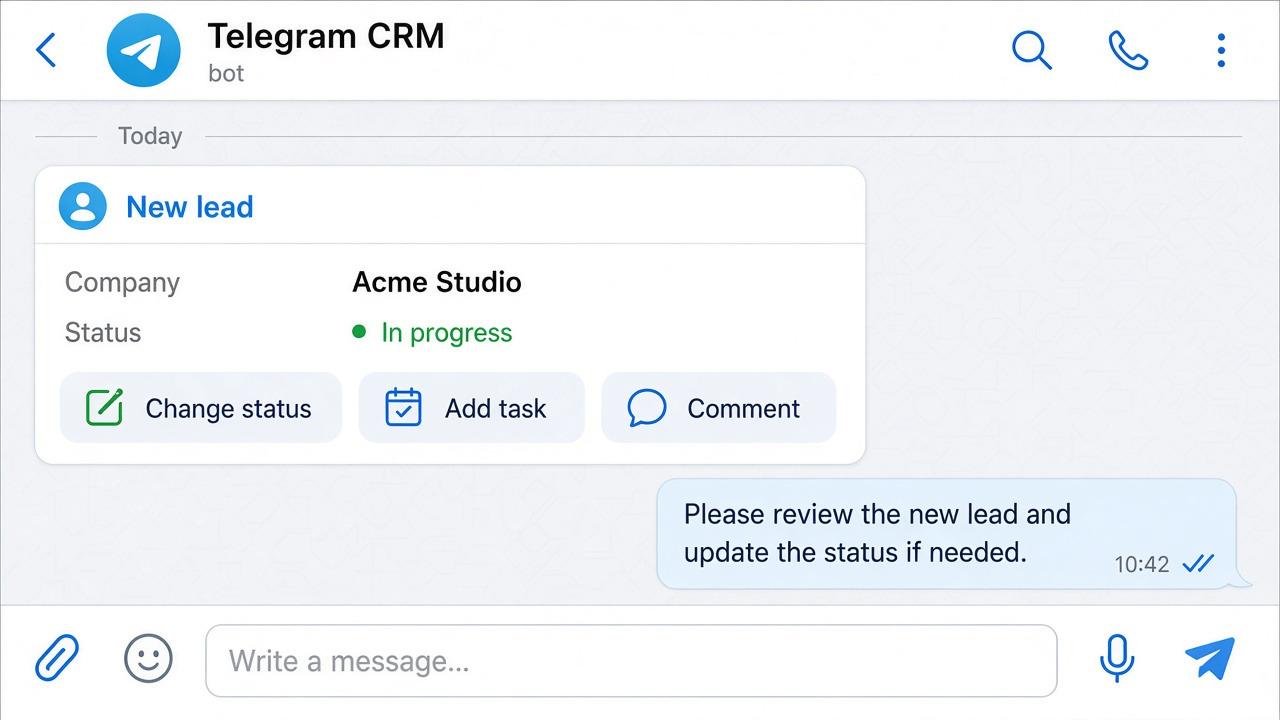Send the message with paper plane
Viewport: 1280px width, 720px height.
point(1210,659)
